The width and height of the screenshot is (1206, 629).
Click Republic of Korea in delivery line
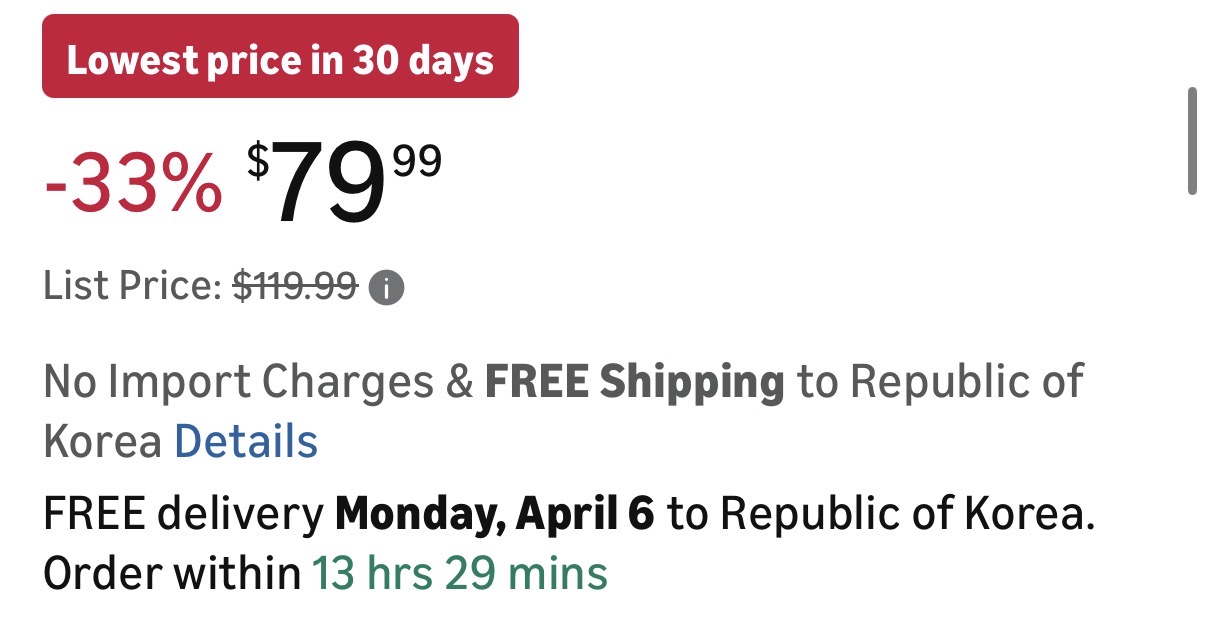[x=902, y=515]
